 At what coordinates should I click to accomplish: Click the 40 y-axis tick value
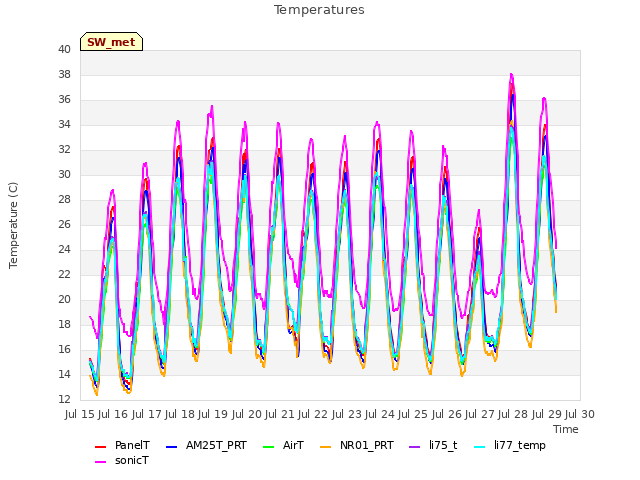tap(64, 49)
